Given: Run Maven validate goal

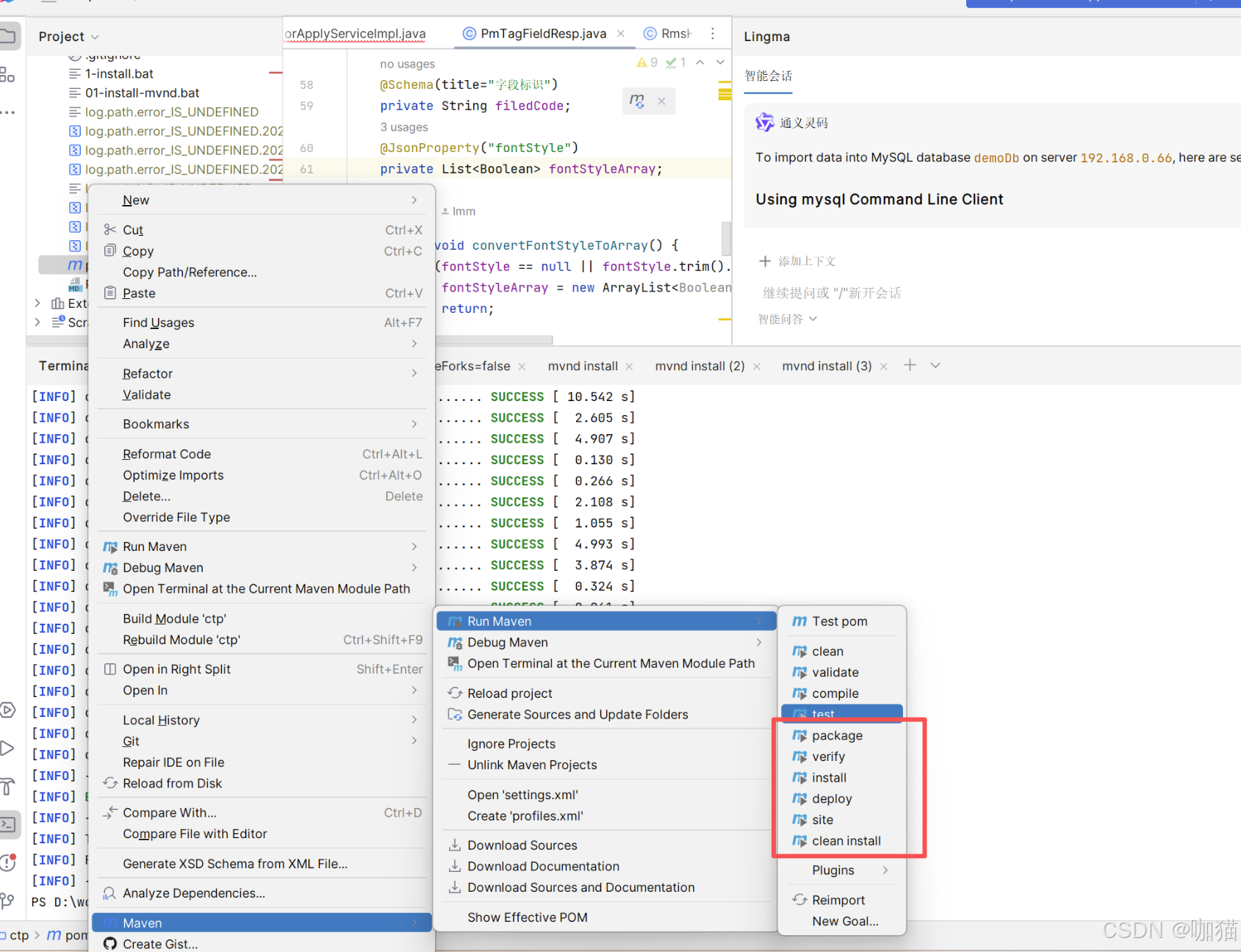Looking at the screenshot, I should point(842,672).
